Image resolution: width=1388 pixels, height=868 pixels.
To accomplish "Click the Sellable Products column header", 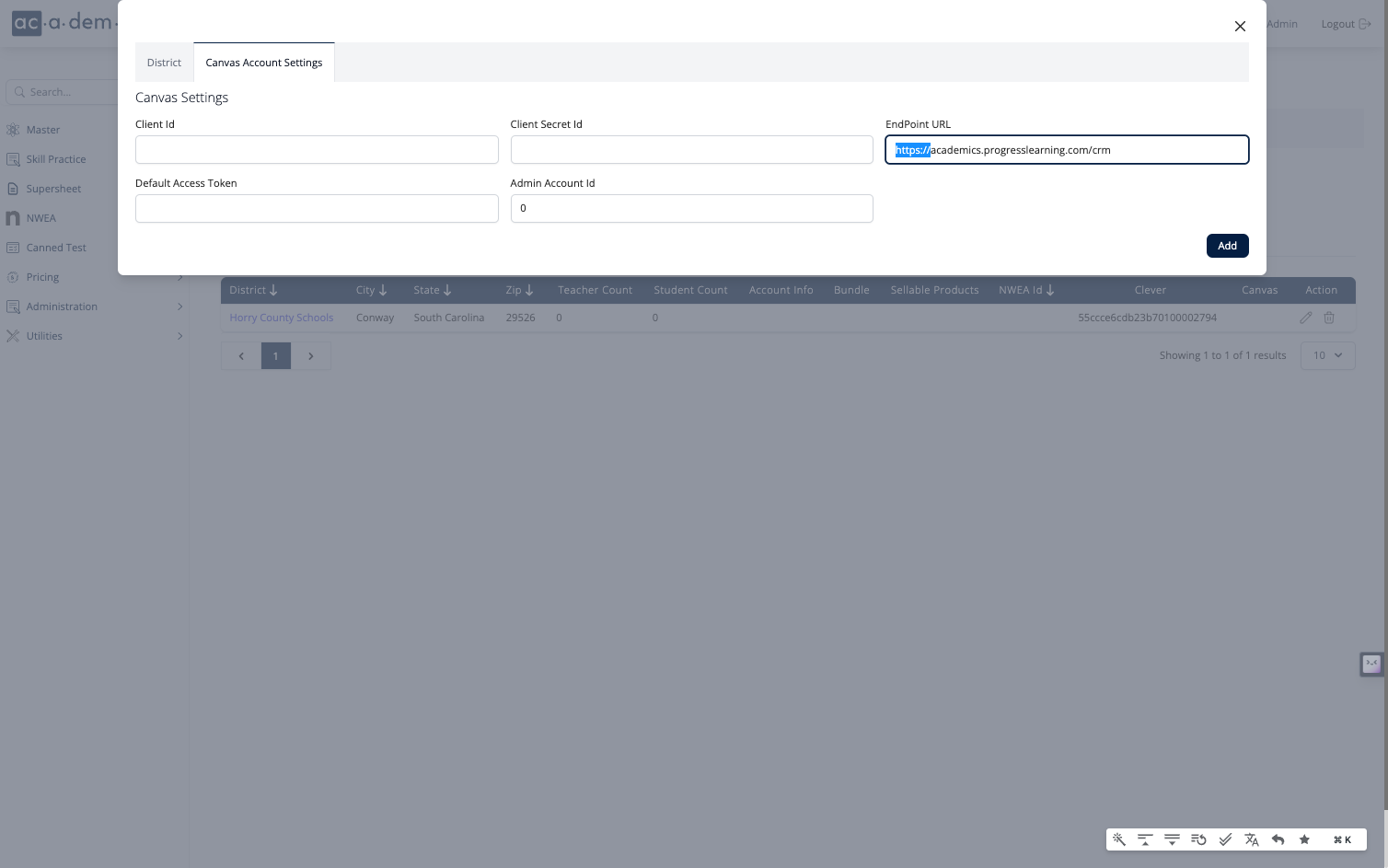I will (x=934, y=290).
